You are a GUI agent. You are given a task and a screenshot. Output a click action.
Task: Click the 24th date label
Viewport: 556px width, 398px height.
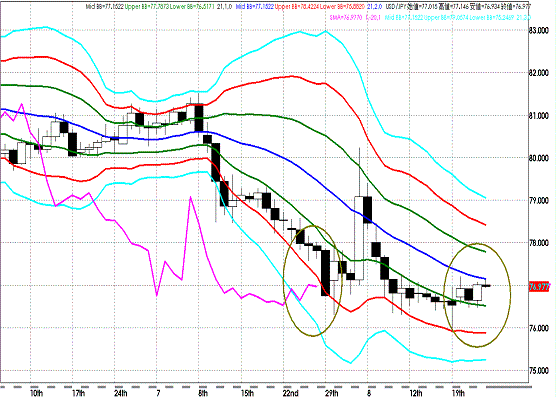point(121,393)
